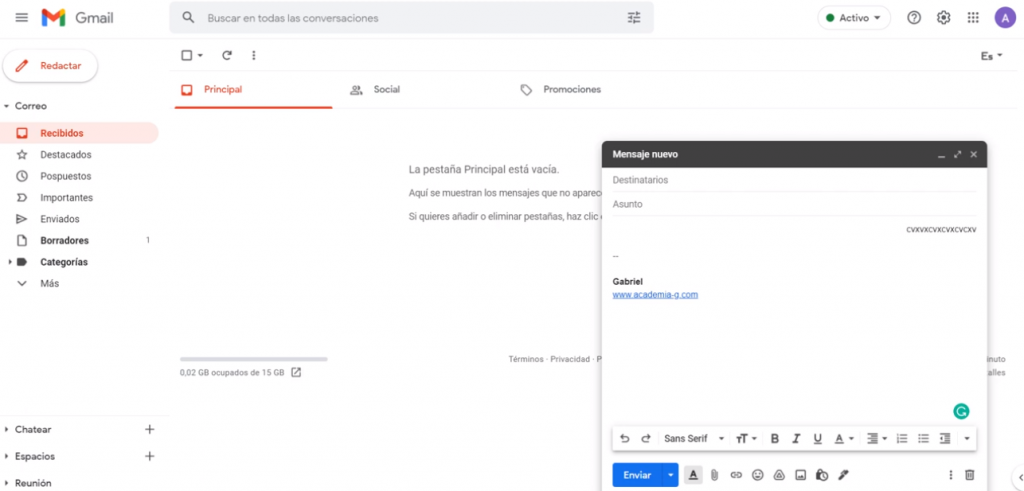This screenshot has height=491, width=1024.
Task: Toggle bold formatting
Action: (x=774, y=438)
